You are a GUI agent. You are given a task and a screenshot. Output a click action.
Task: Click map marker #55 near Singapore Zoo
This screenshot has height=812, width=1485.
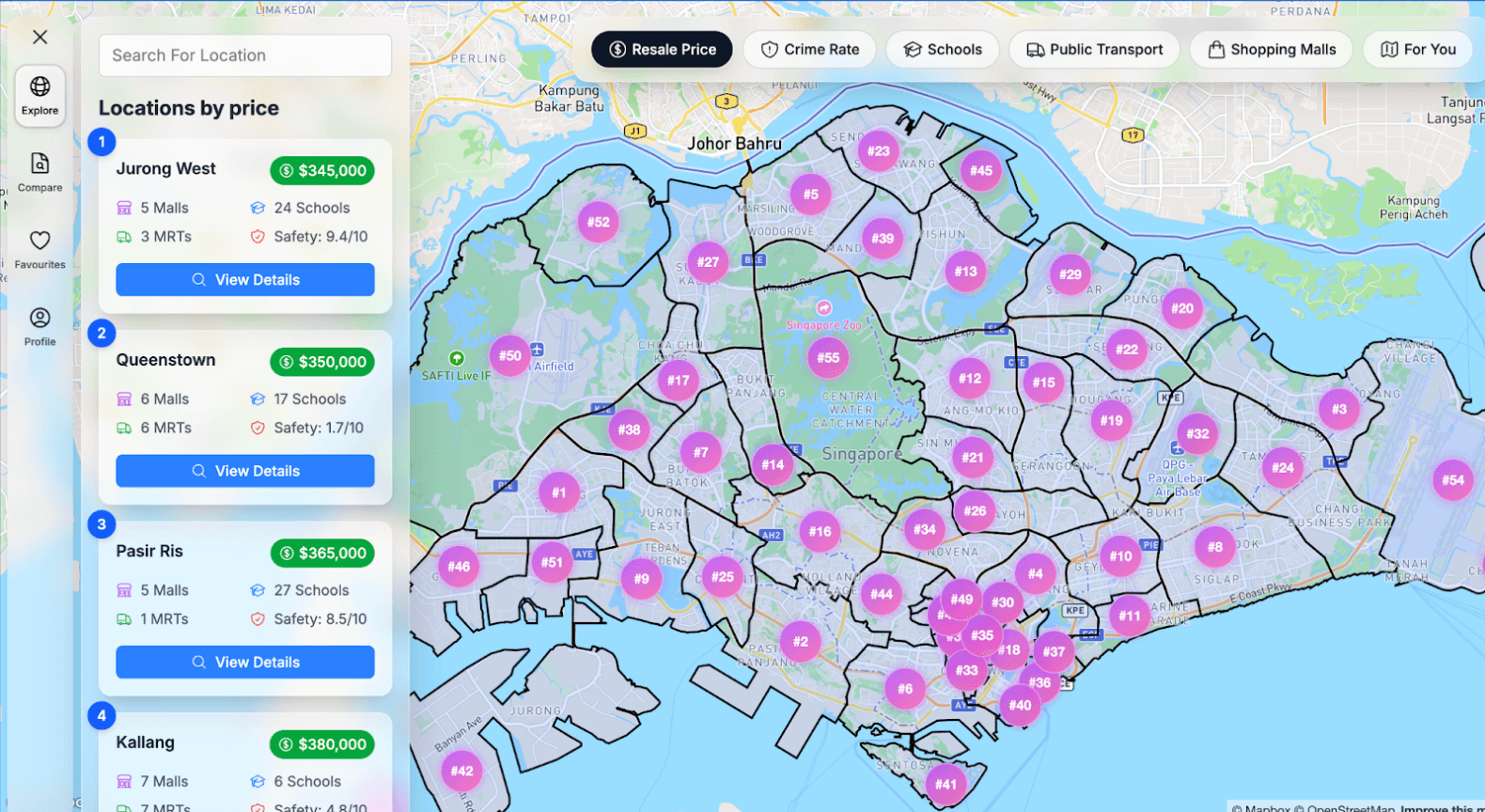tap(827, 358)
